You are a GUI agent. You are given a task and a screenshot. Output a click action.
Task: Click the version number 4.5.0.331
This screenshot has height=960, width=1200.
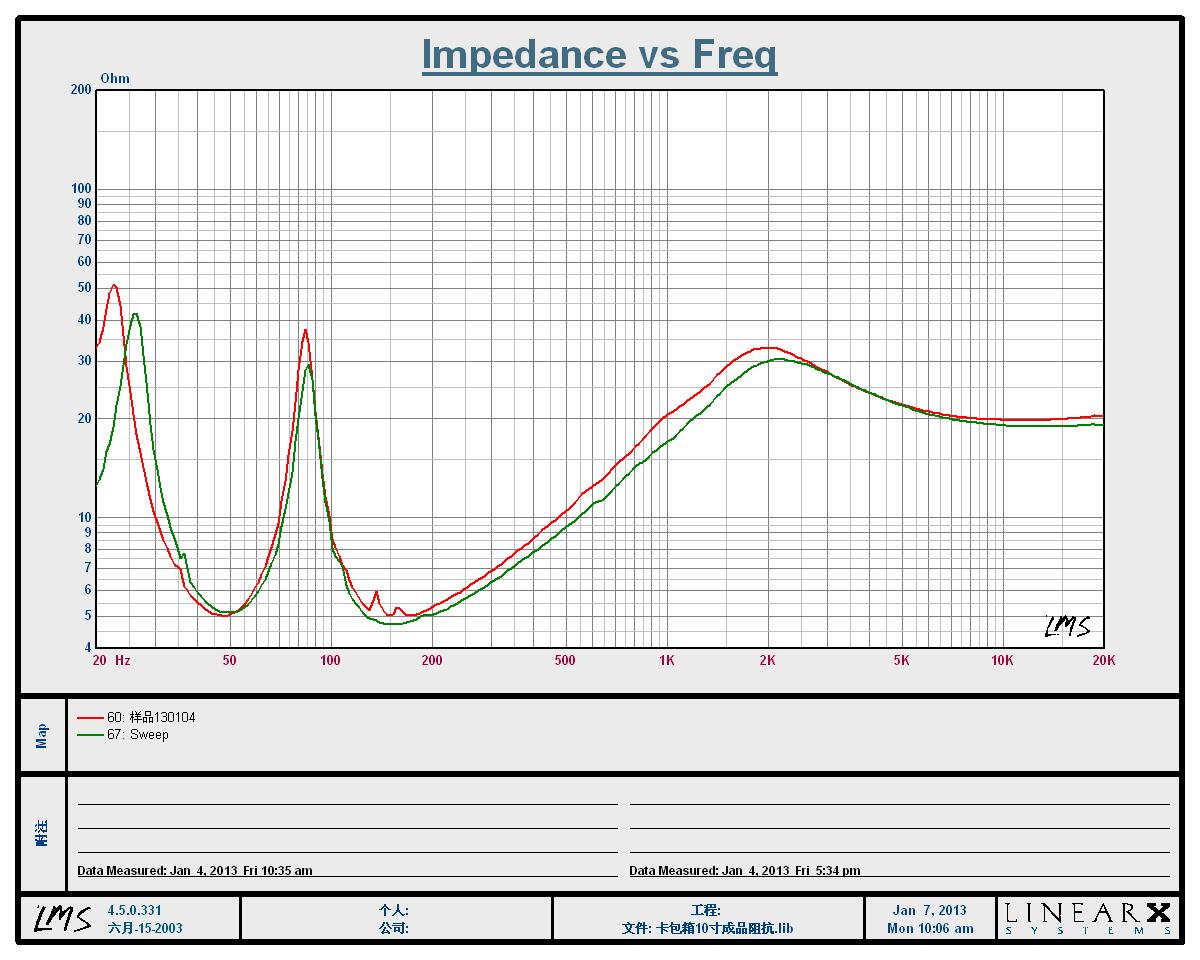point(134,910)
